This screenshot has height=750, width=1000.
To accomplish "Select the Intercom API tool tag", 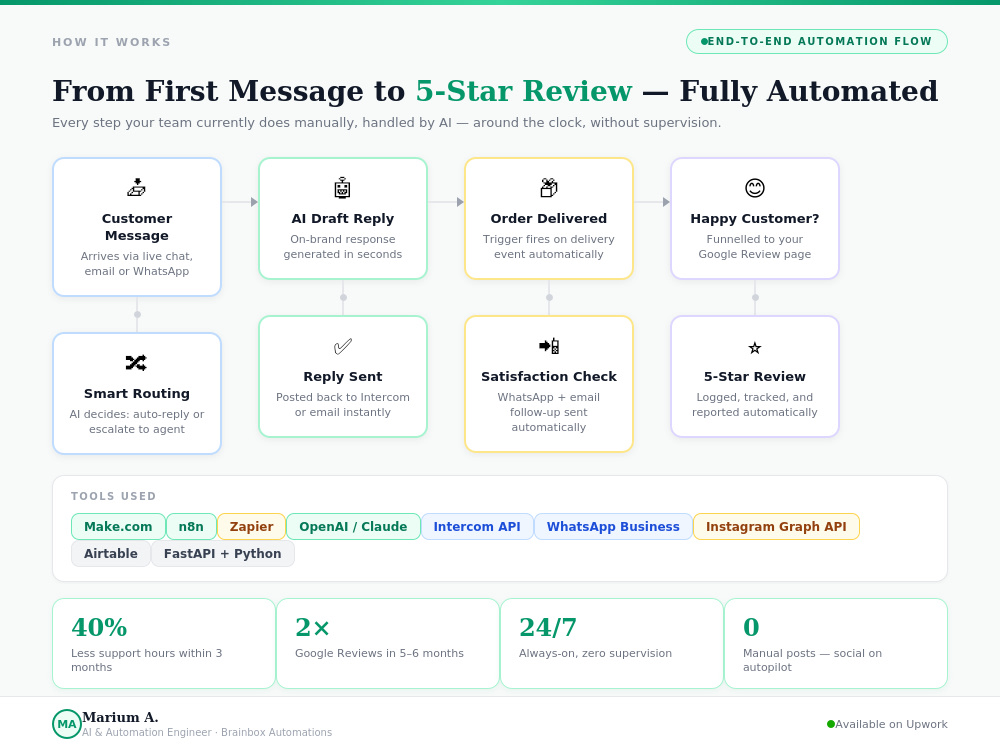I will pos(476,527).
